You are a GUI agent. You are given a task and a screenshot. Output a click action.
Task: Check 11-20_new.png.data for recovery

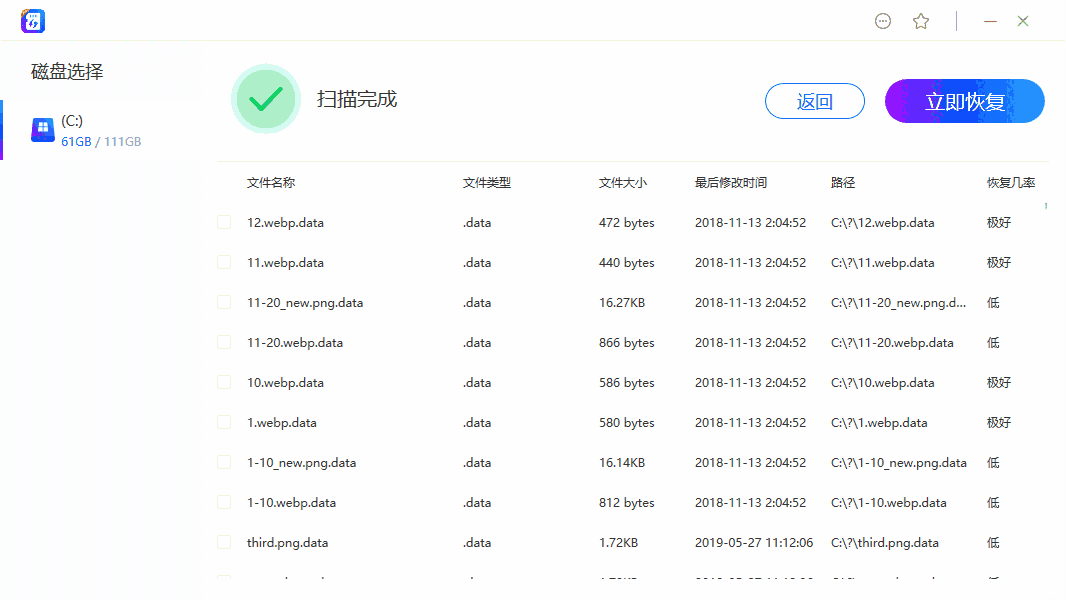click(223, 302)
